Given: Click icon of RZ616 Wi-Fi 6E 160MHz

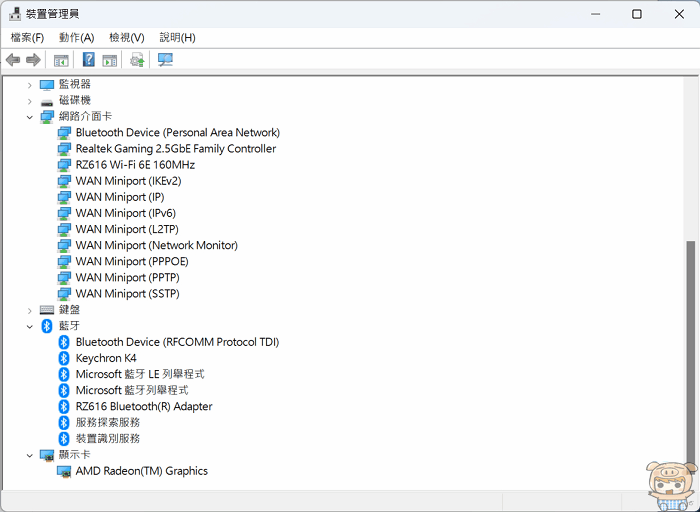Looking at the screenshot, I should [64, 165].
